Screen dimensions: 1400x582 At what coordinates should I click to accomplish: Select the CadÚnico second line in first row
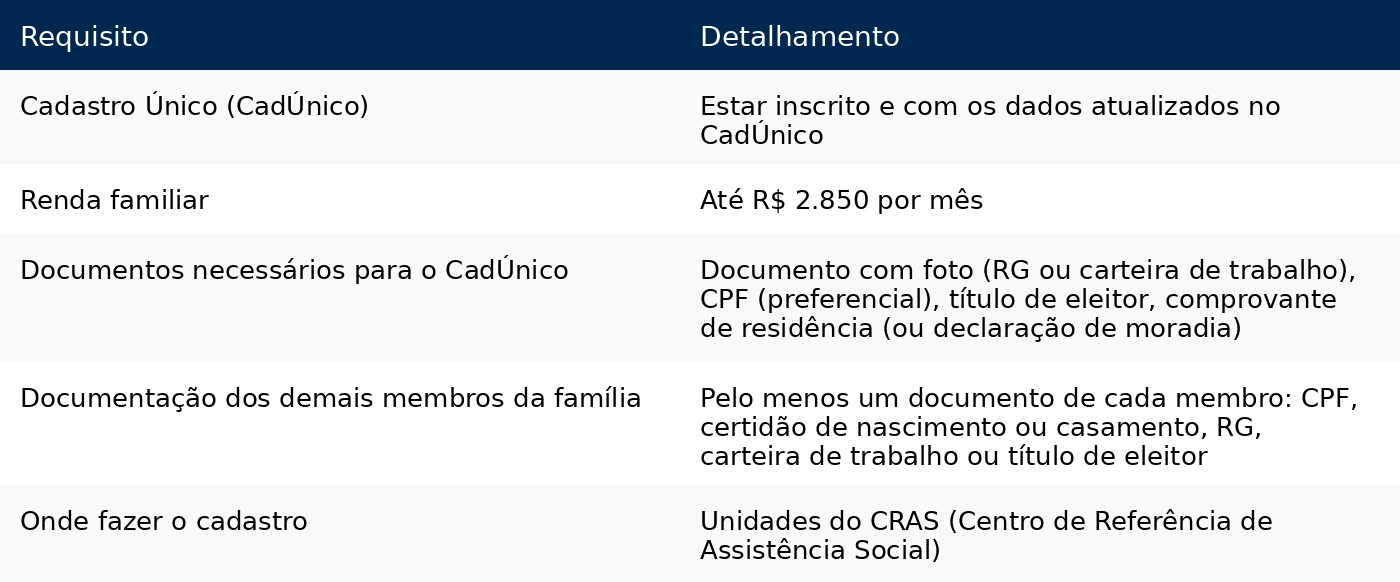762,136
